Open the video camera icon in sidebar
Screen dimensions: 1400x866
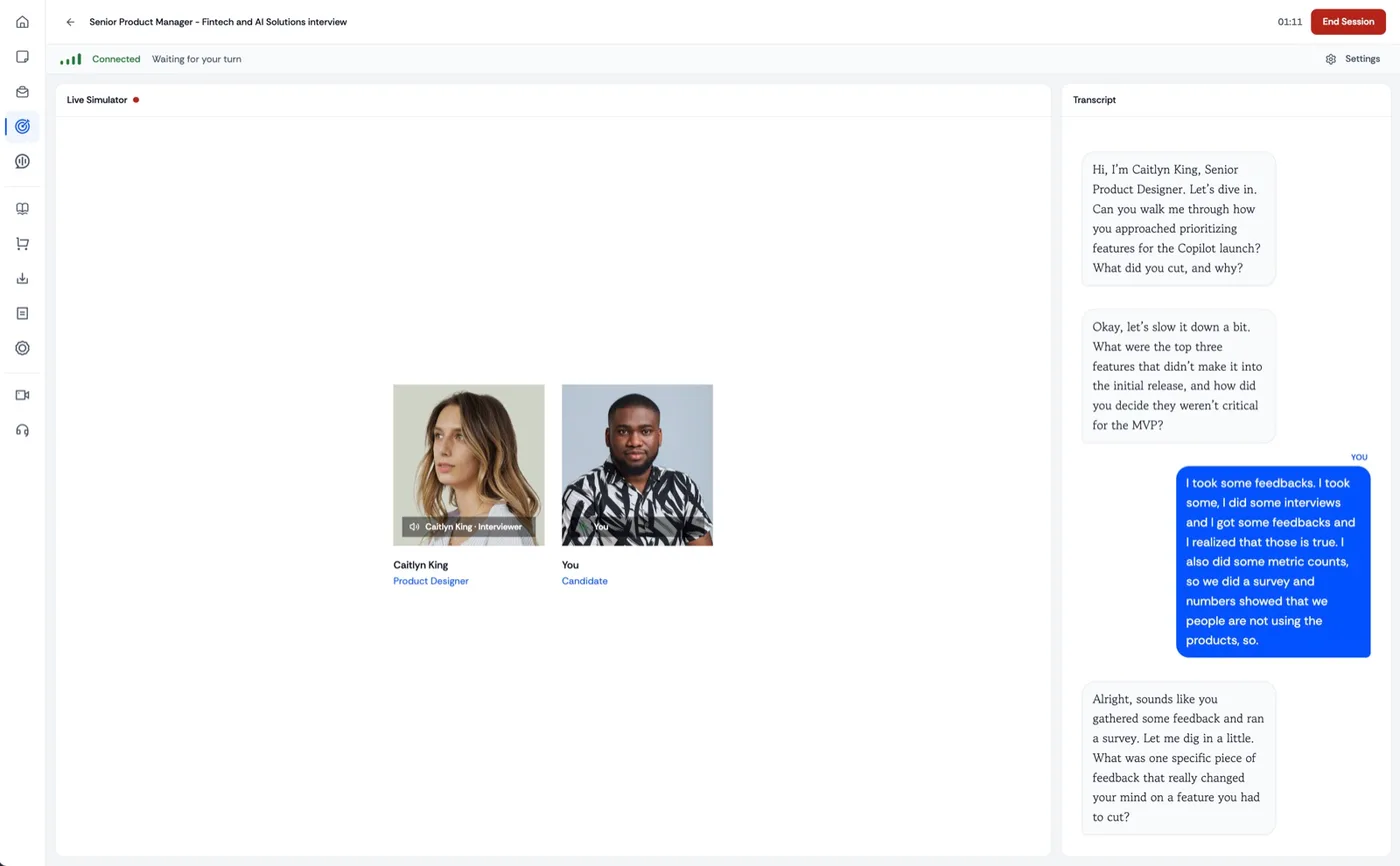(x=22, y=395)
